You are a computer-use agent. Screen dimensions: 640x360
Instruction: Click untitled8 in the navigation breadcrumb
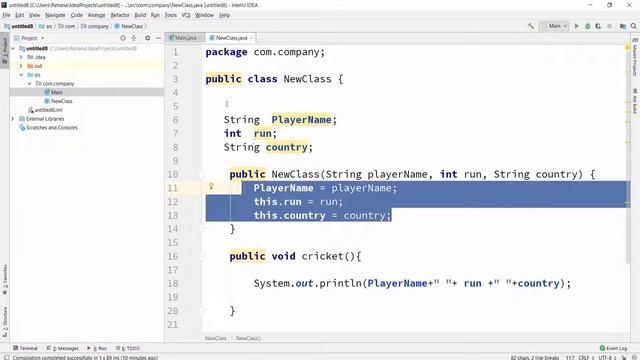click(19, 26)
